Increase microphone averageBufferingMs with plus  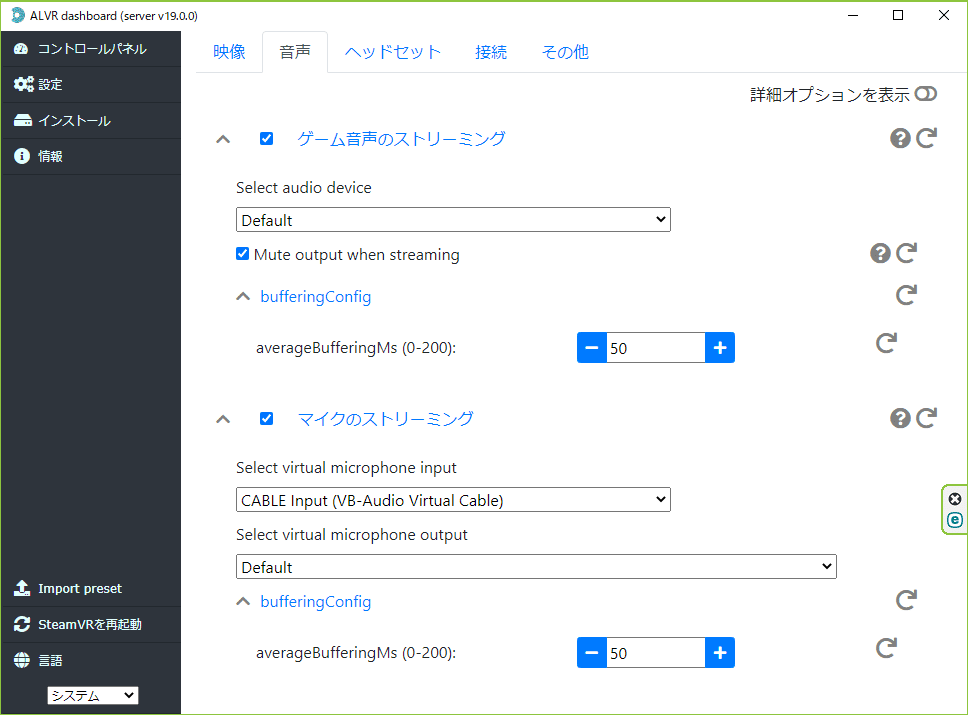pos(720,653)
